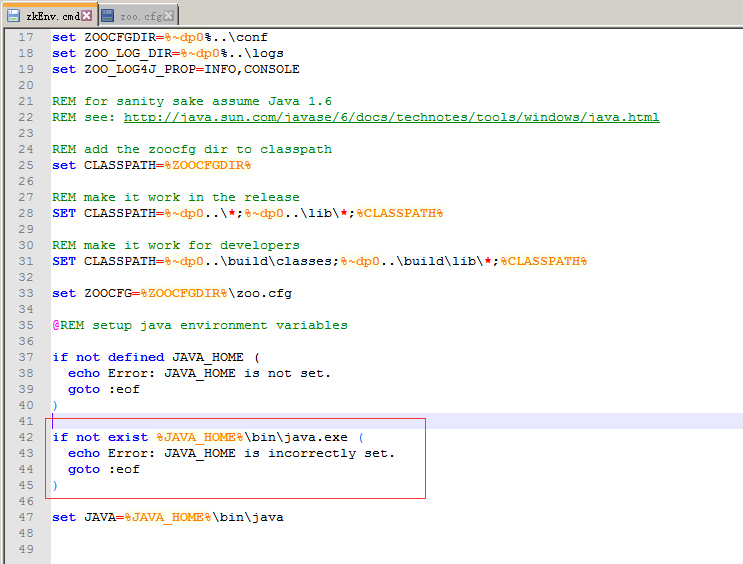Click the SET CLASSPATH line with 'build\classes'
743x564 pixels.
(x=320, y=261)
